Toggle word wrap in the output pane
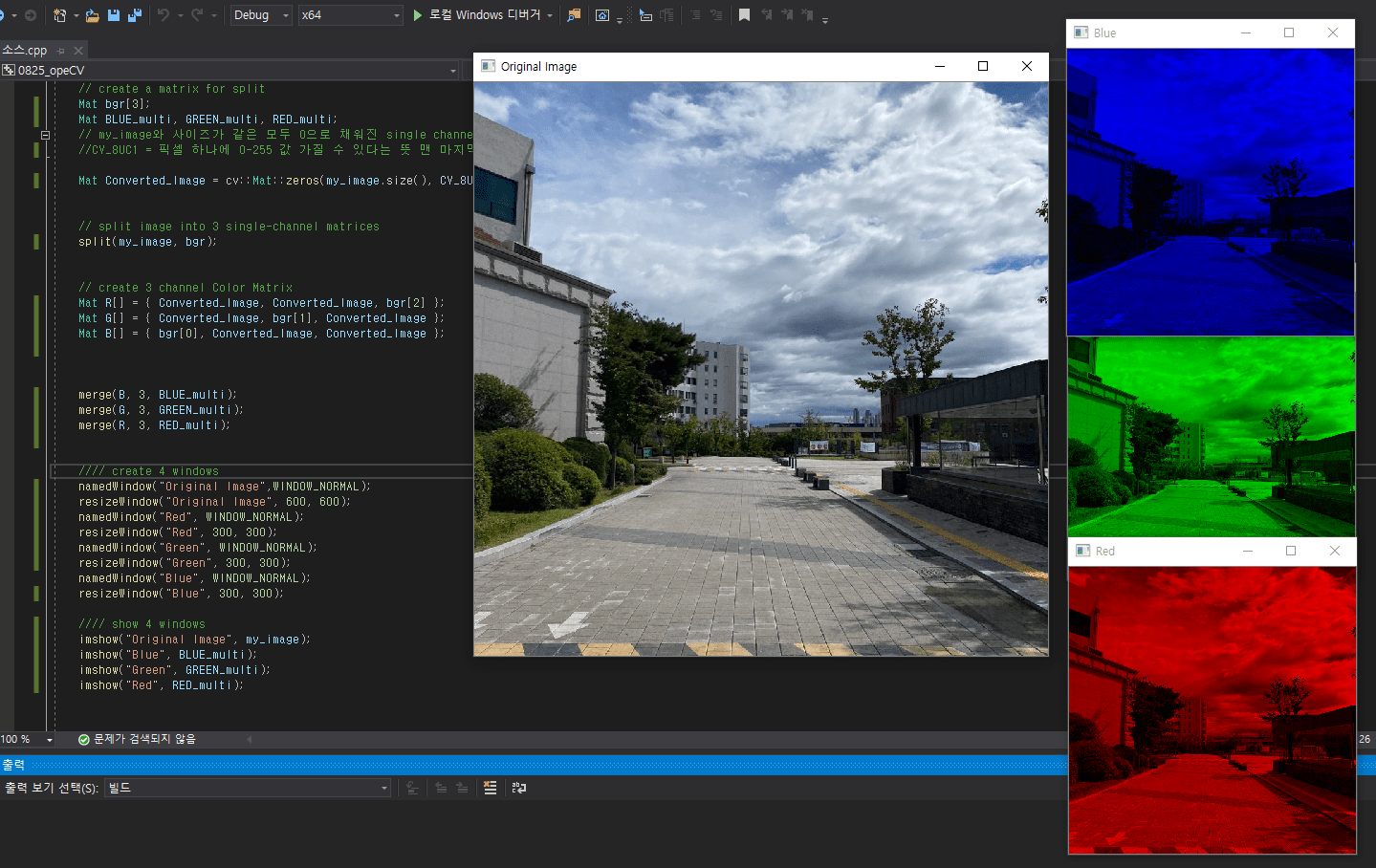 tap(519, 787)
